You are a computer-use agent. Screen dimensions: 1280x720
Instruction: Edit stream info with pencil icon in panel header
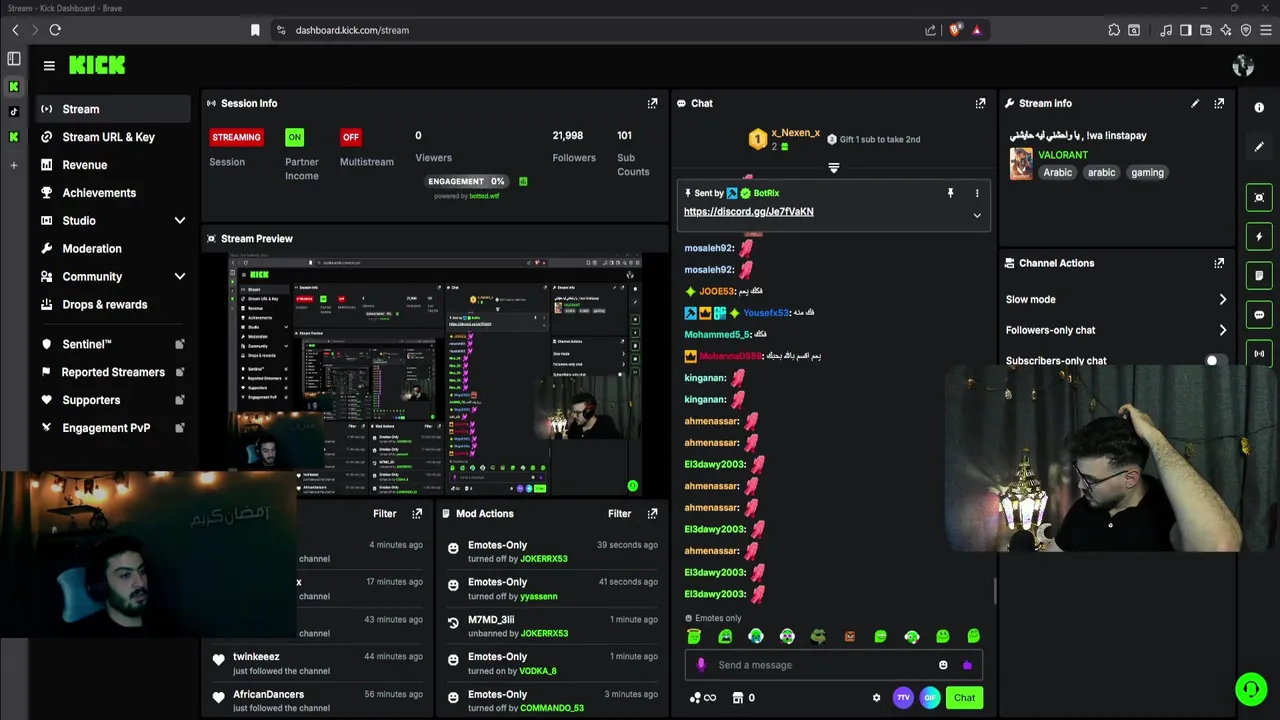[1195, 103]
